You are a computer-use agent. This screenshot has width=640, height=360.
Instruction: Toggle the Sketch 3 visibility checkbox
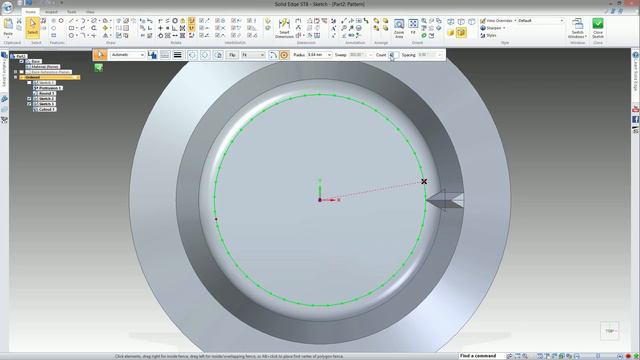[29, 104]
